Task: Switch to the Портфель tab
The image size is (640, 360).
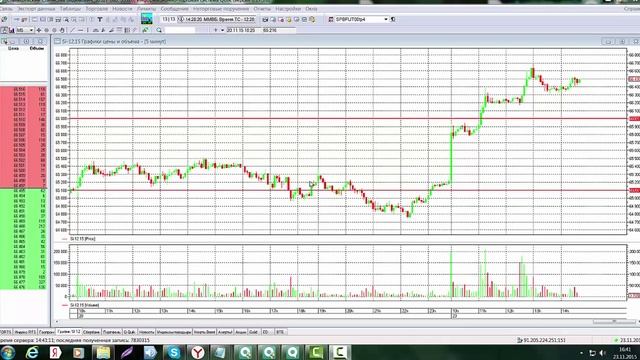Action: click(111, 332)
